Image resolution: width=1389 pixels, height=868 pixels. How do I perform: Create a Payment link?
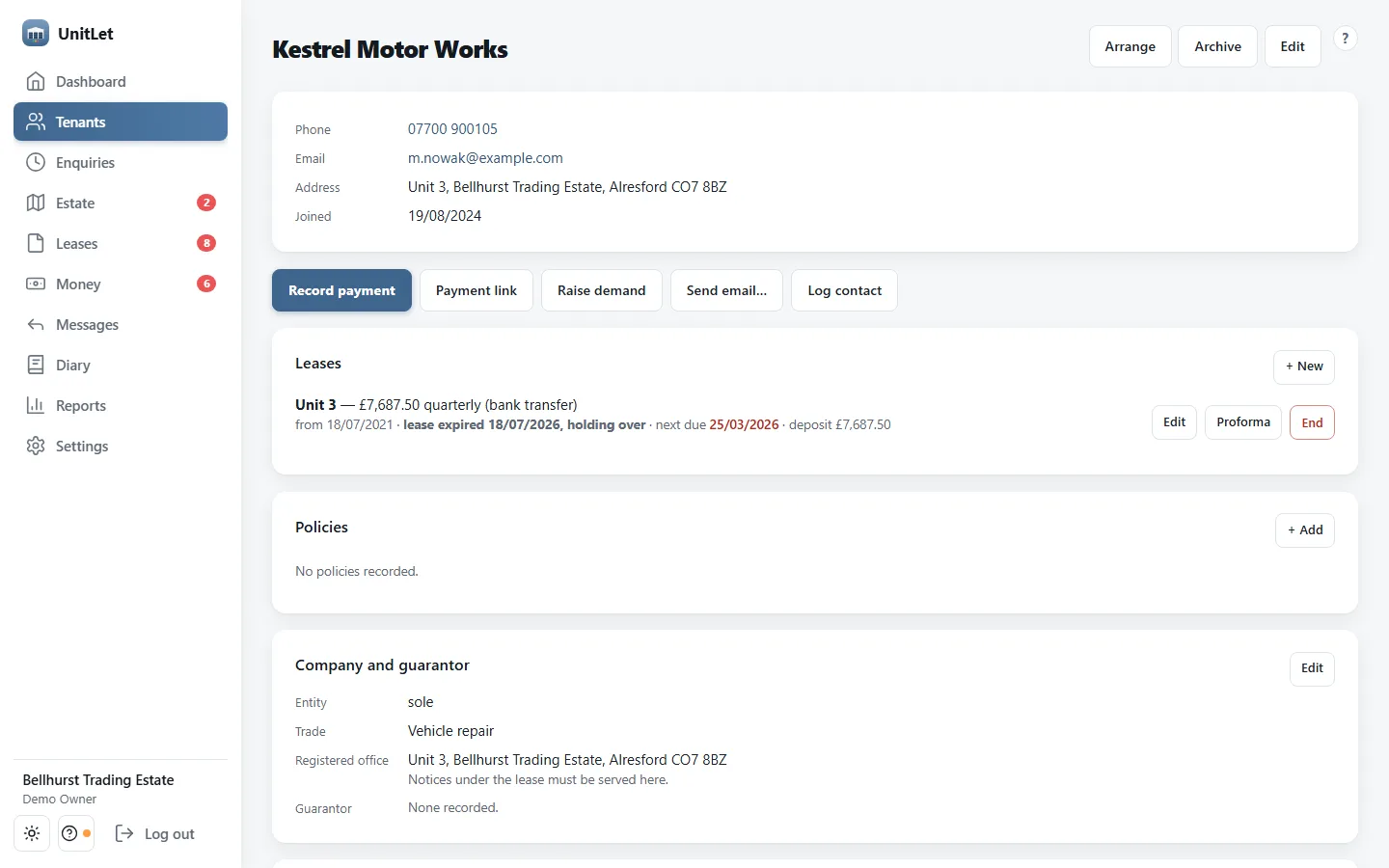pyautogui.click(x=477, y=290)
